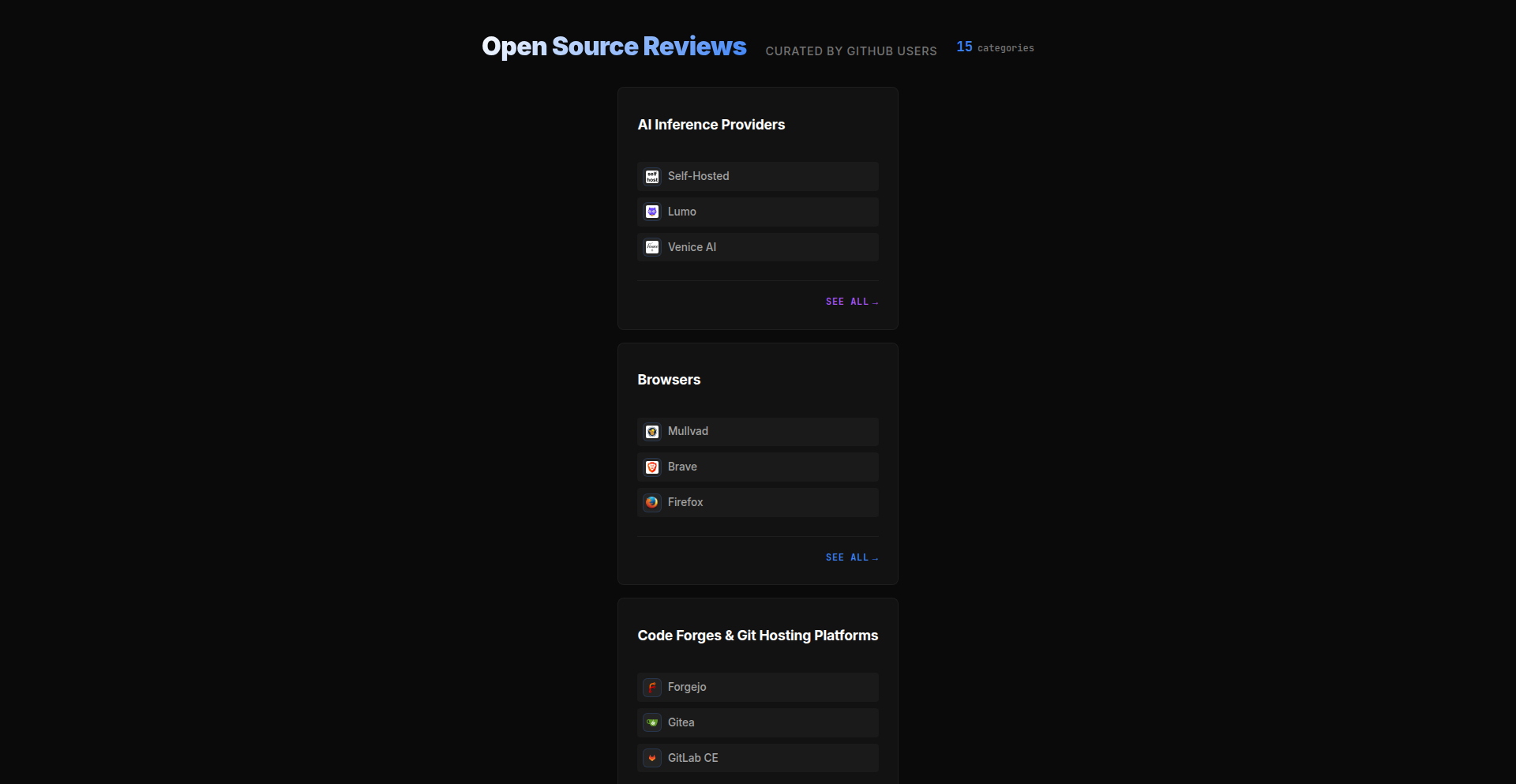
Task: Open the Forgejo review
Action: click(758, 688)
